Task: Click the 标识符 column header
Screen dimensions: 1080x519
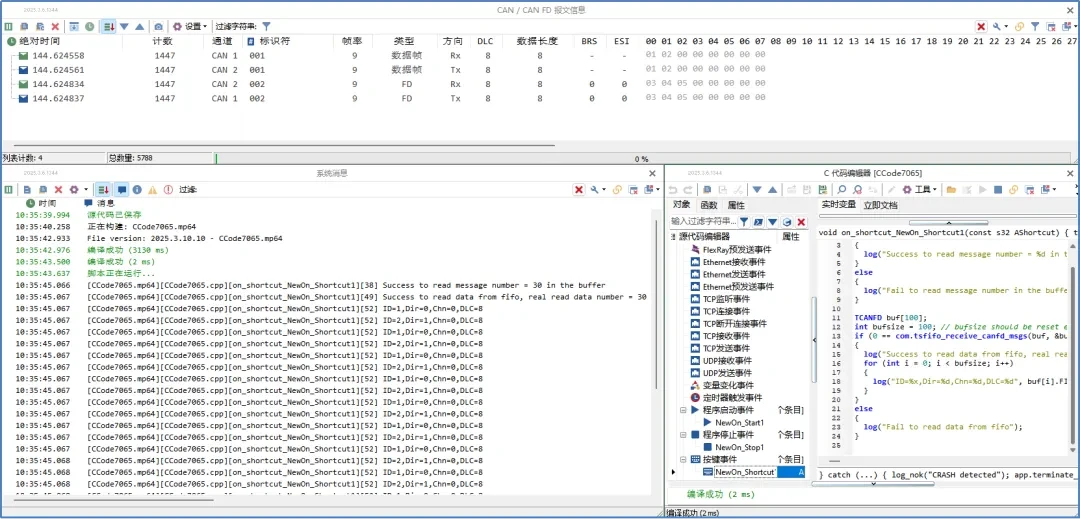Action: tap(274, 41)
